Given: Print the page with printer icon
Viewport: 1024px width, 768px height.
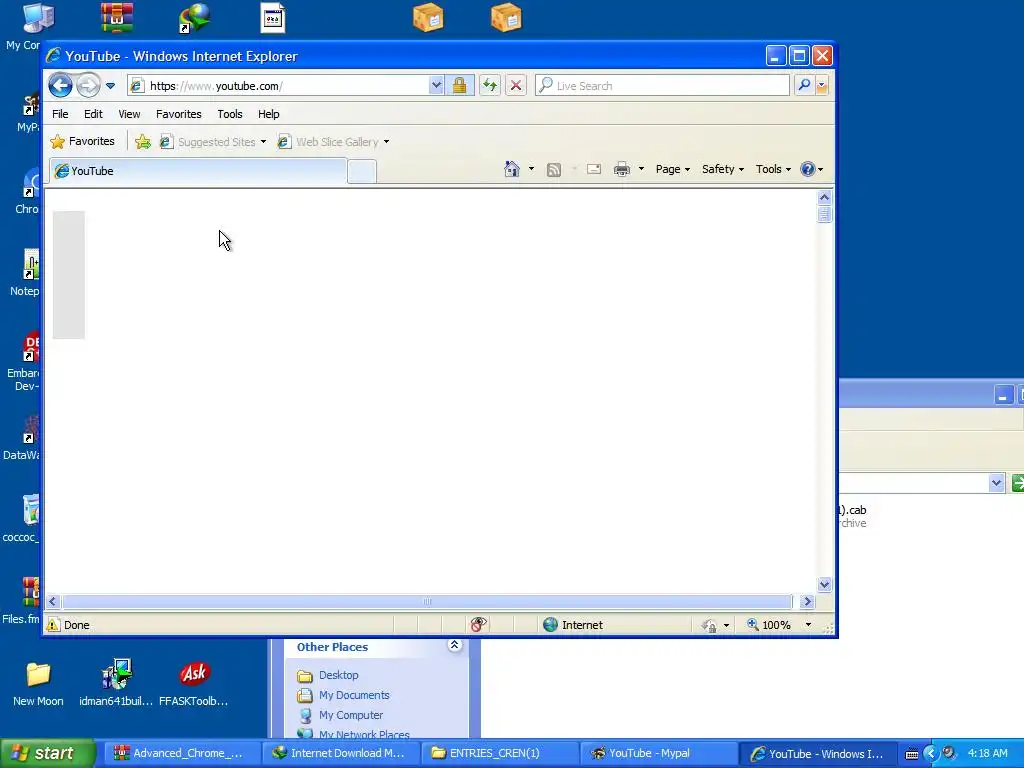Looking at the screenshot, I should pyautogui.click(x=622, y=170).
